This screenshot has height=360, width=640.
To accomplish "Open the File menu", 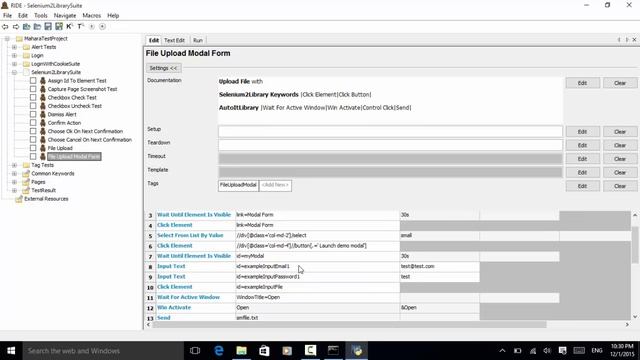I will 7,16.
